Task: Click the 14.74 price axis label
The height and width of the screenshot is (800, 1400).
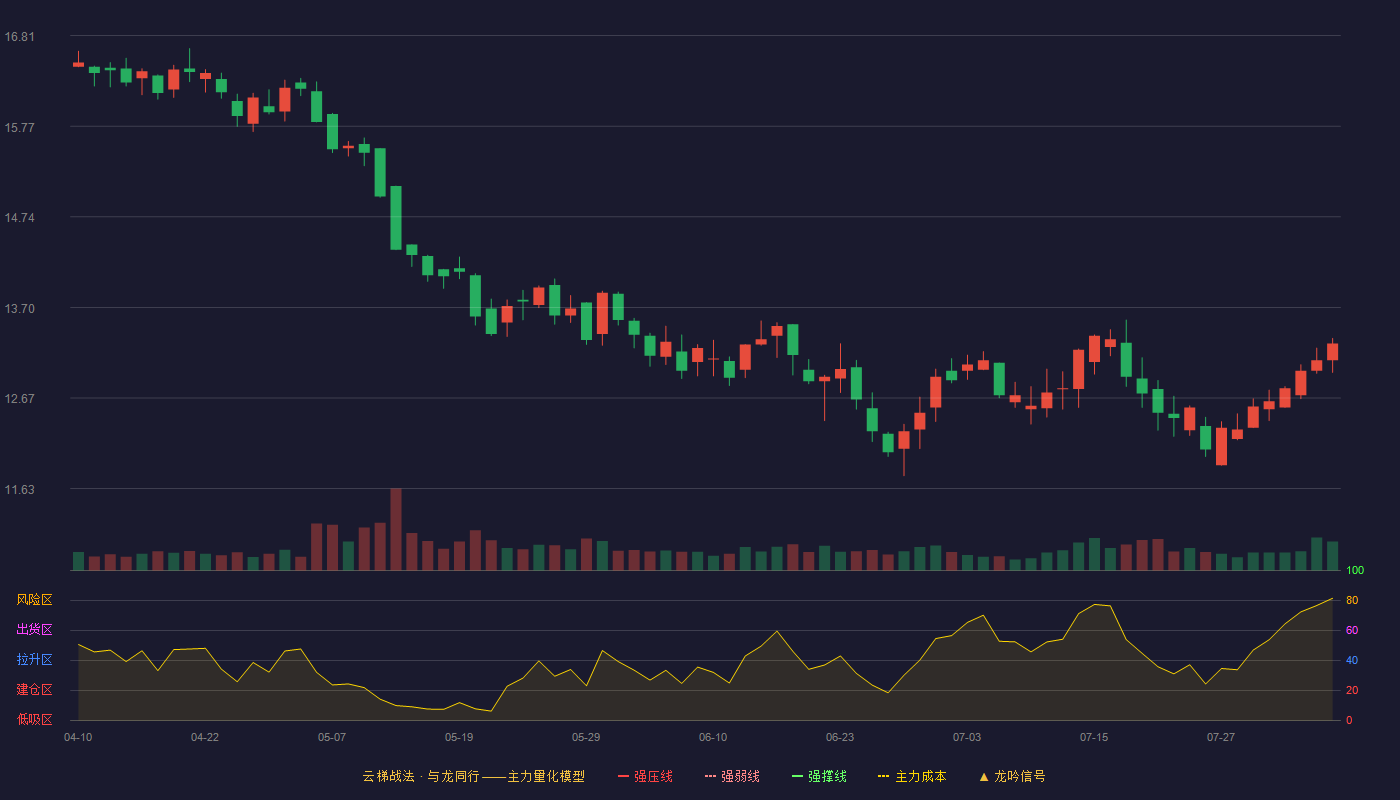Action: (x=19, y=218)
